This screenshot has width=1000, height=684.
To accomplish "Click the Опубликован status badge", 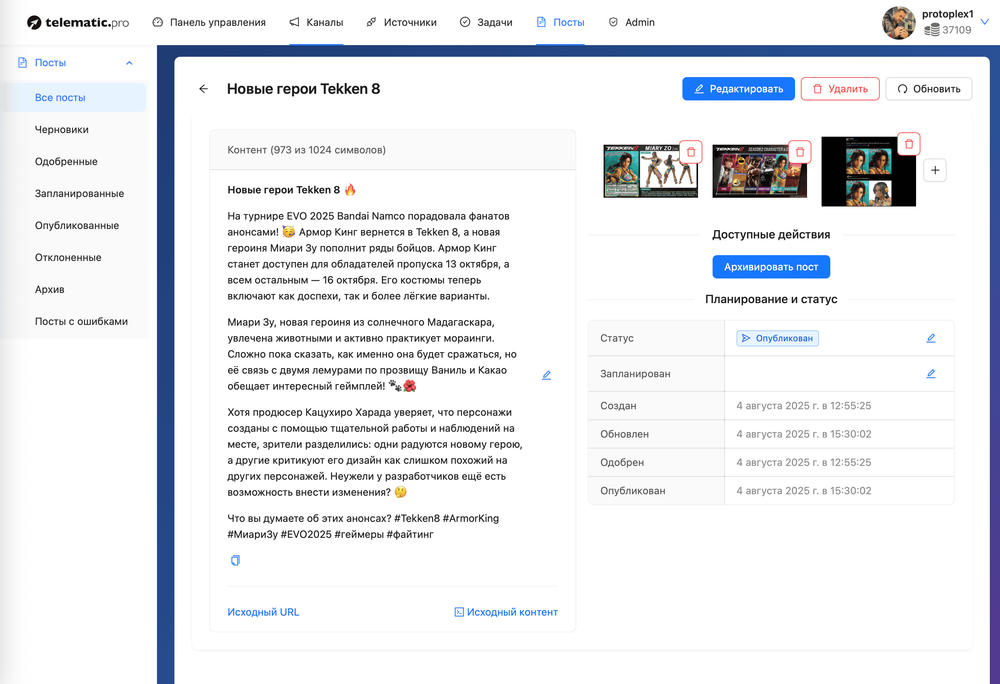I will (x=777, y=338).
